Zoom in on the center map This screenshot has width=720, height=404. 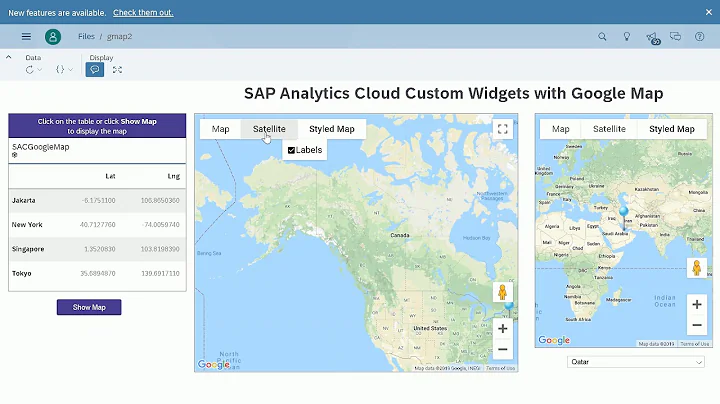502,329
